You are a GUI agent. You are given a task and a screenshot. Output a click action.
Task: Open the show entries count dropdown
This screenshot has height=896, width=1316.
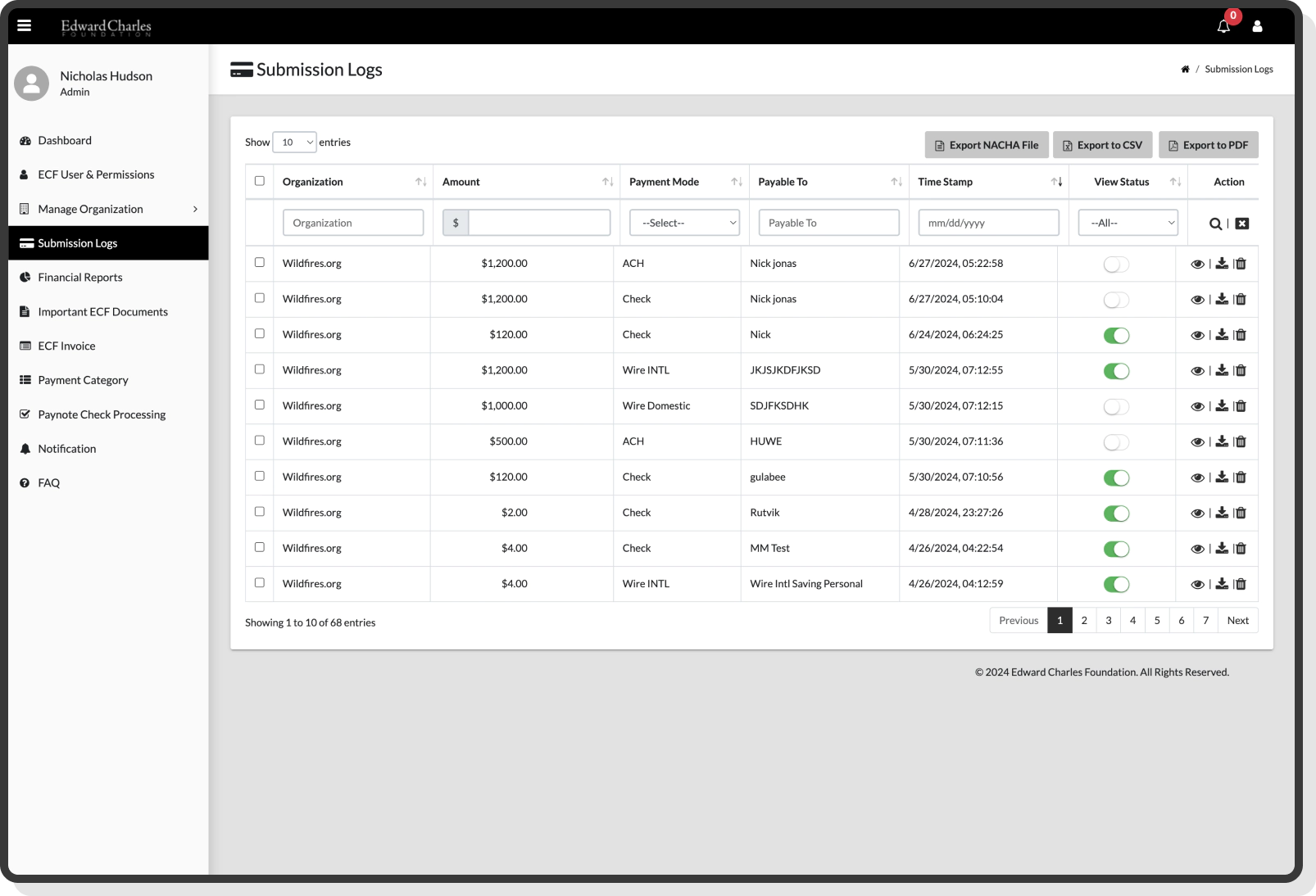coord(294,143)
